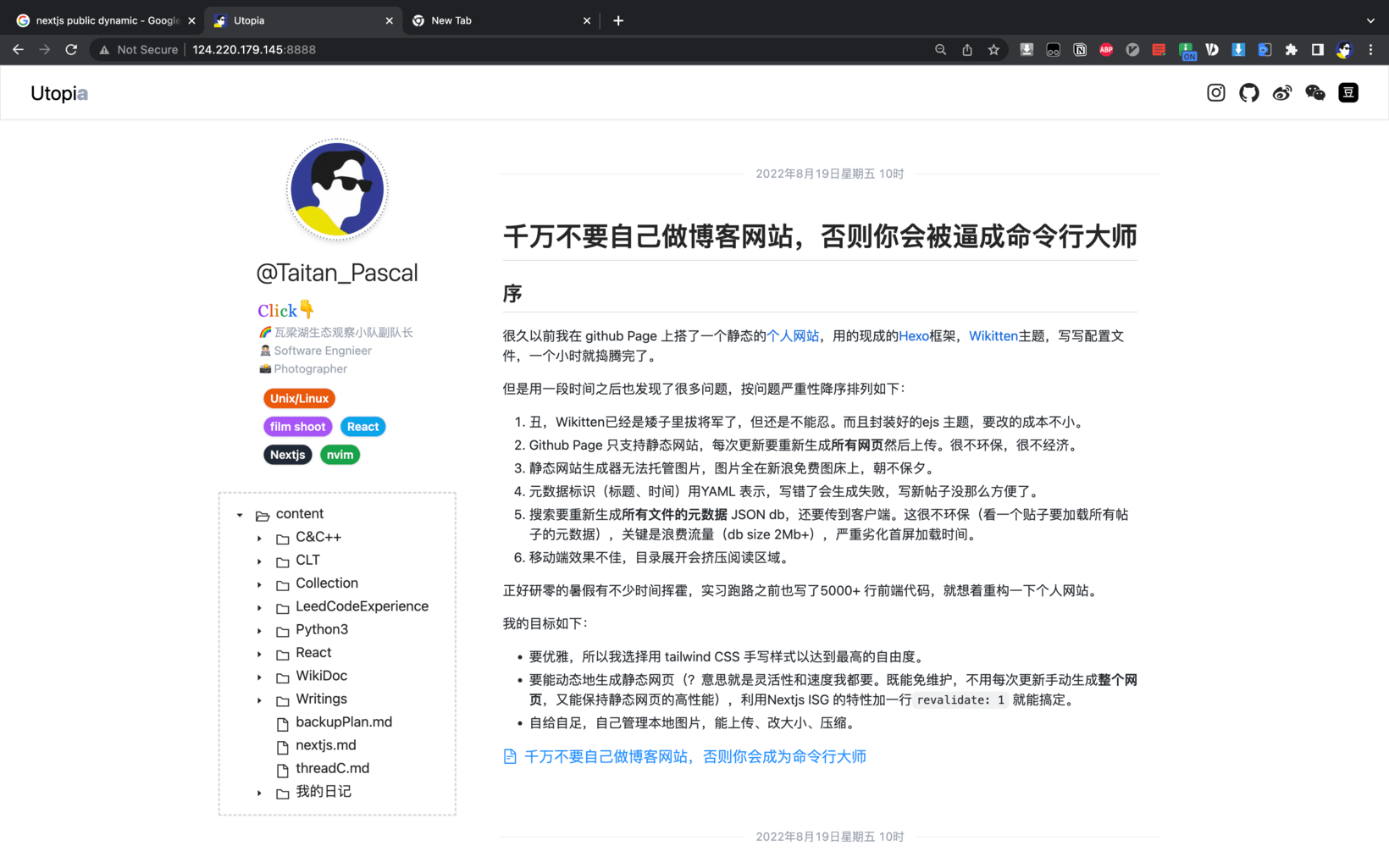Click the Click pointing-down text
Image resolution: width=1389 pixels, height=868 pixels.
point(286,310)
